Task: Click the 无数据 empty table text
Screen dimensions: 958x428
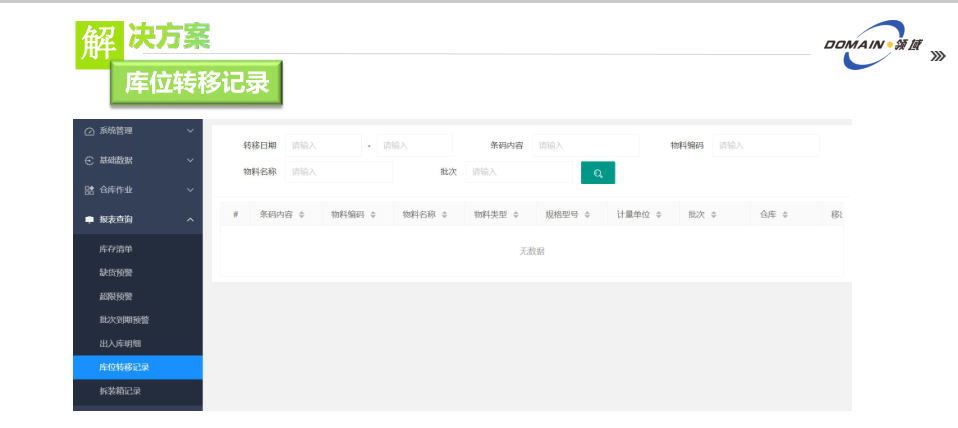Action: (532, 251)
